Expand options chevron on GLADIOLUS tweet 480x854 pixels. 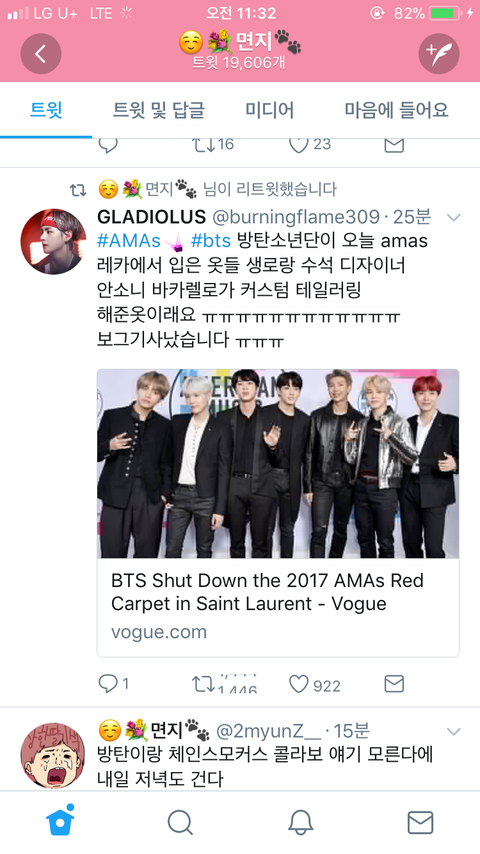pyautogui.click(x=453, y=217)
